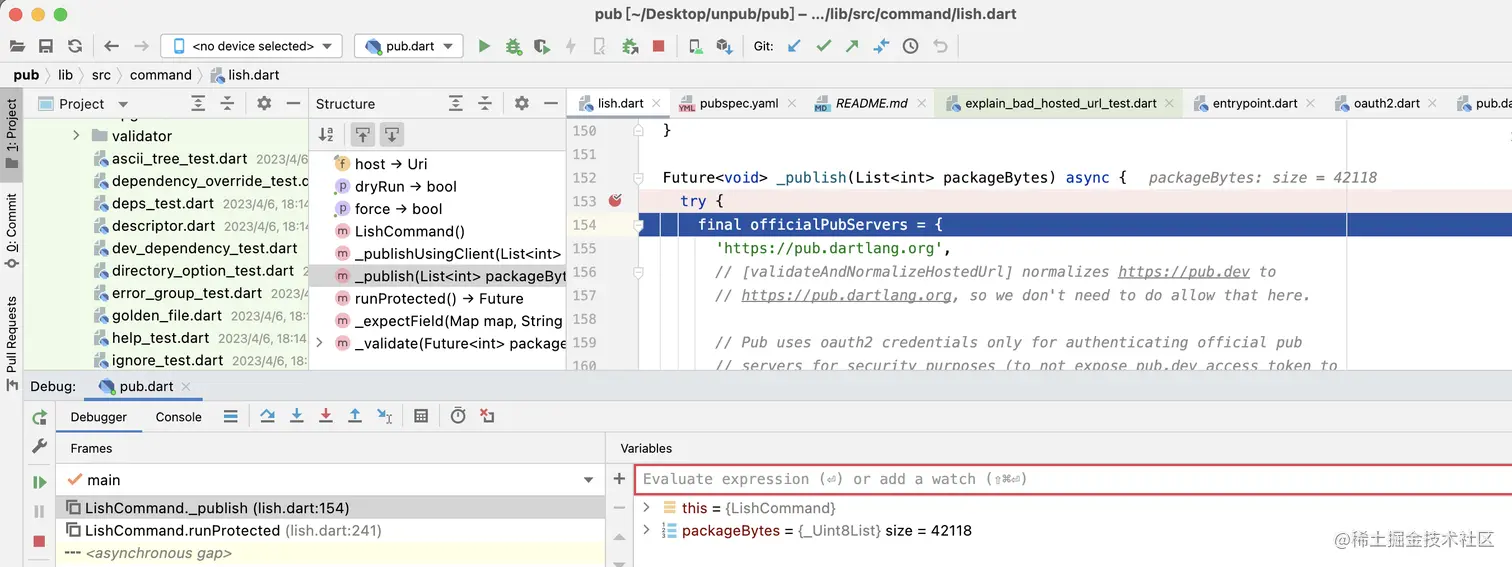Toggle breakpoint on line 153

pos(615,201)
